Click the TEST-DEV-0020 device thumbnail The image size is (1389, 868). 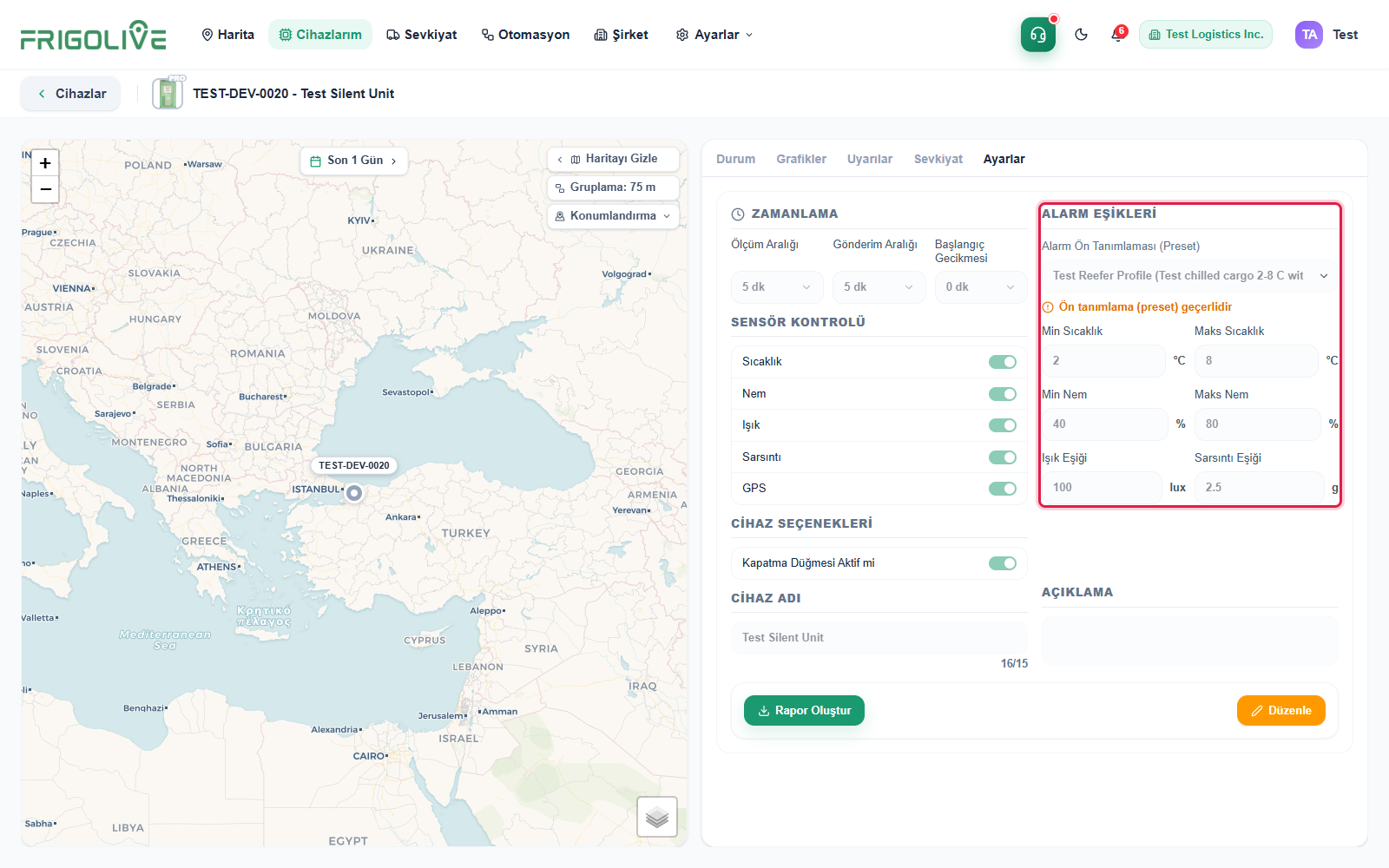[x=168, y=93]
